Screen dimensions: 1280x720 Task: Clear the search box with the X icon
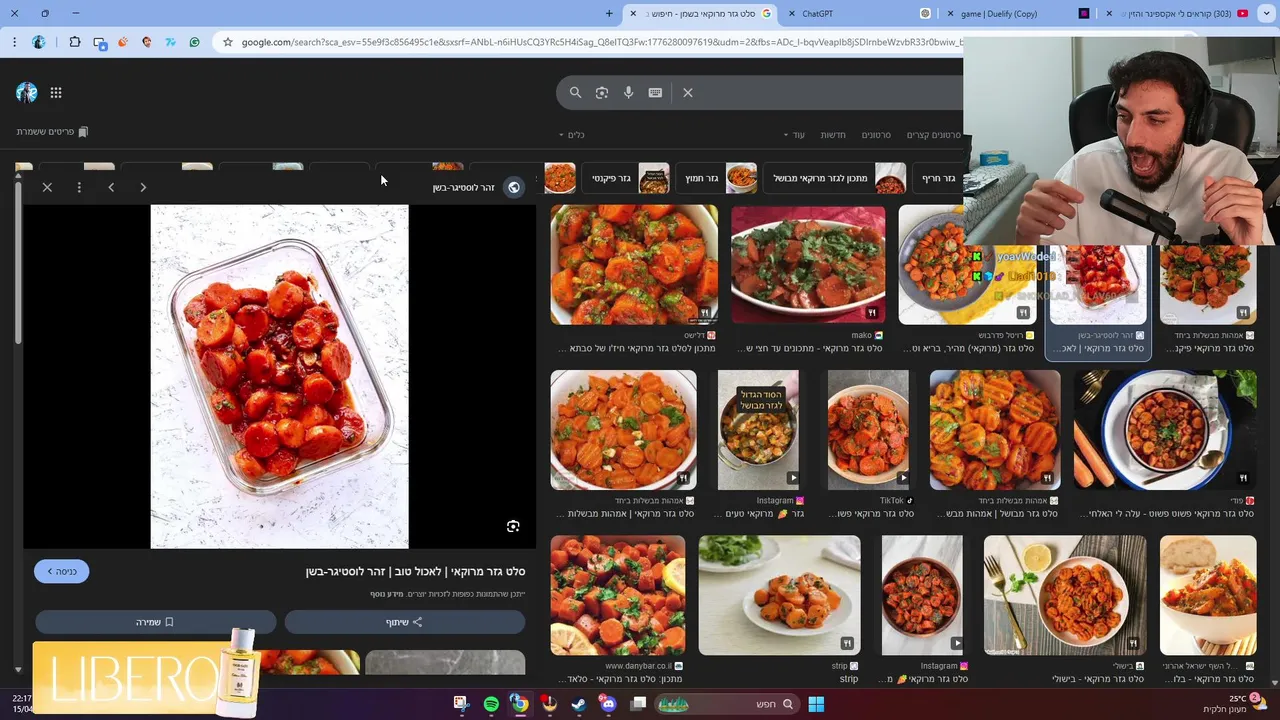[x=688, y=92]
